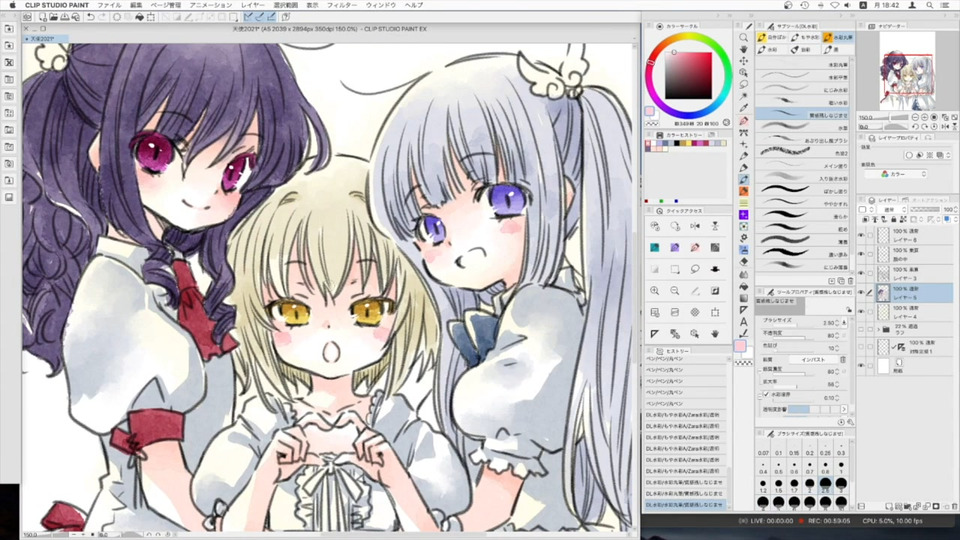Screen dimensions: 960x540
Task: Select the Text 'A' tool
Action: [x=744, y=322]
